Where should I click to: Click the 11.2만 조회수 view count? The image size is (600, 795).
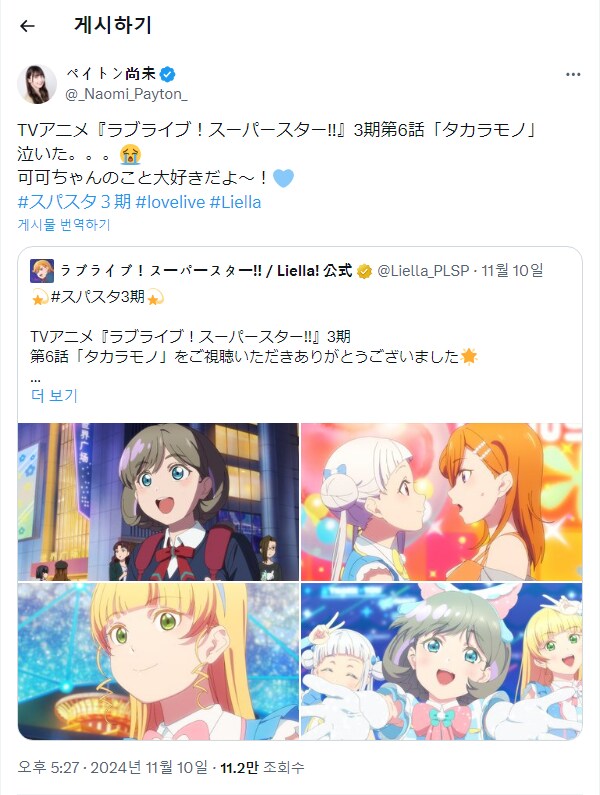coord(262,767)
